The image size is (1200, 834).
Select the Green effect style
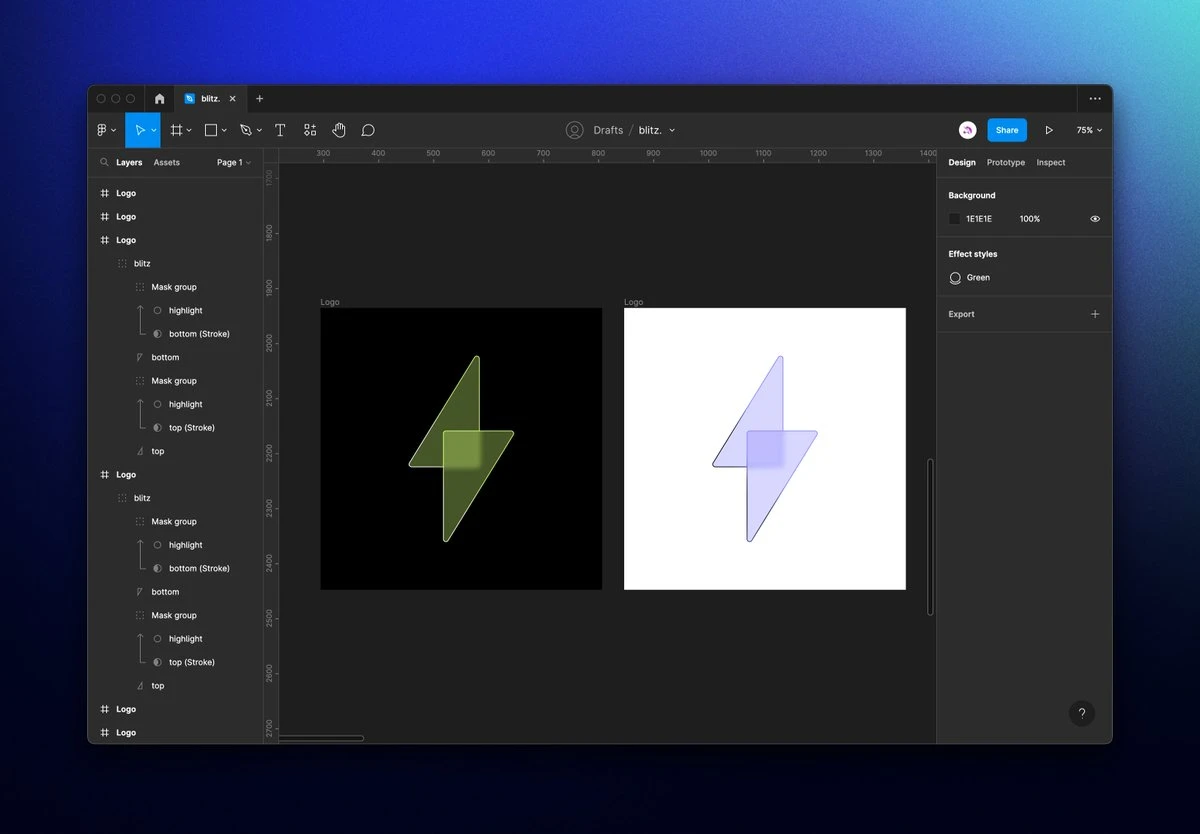pos(977,278)
